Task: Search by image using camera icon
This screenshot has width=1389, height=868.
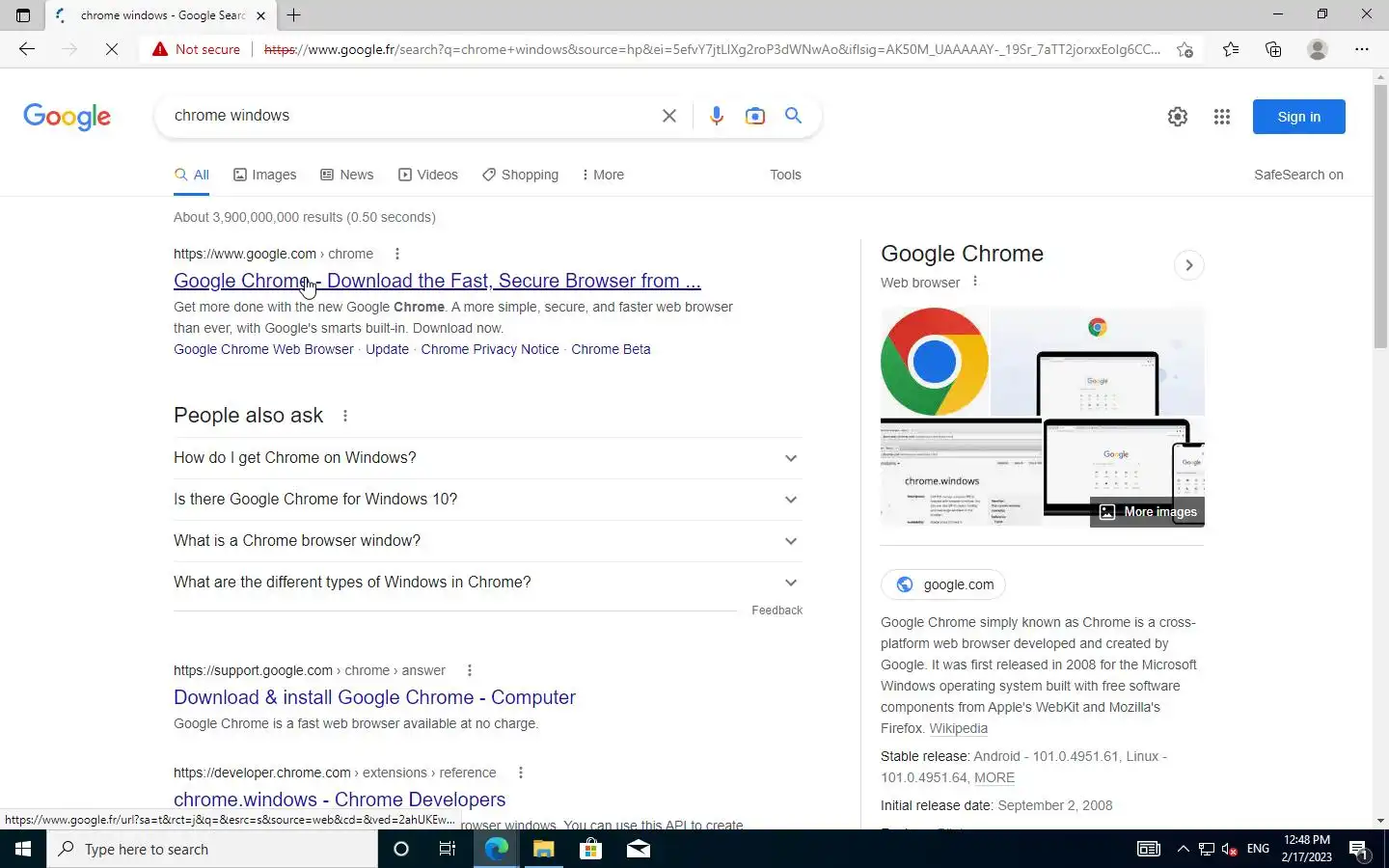Action: [755, 116]
